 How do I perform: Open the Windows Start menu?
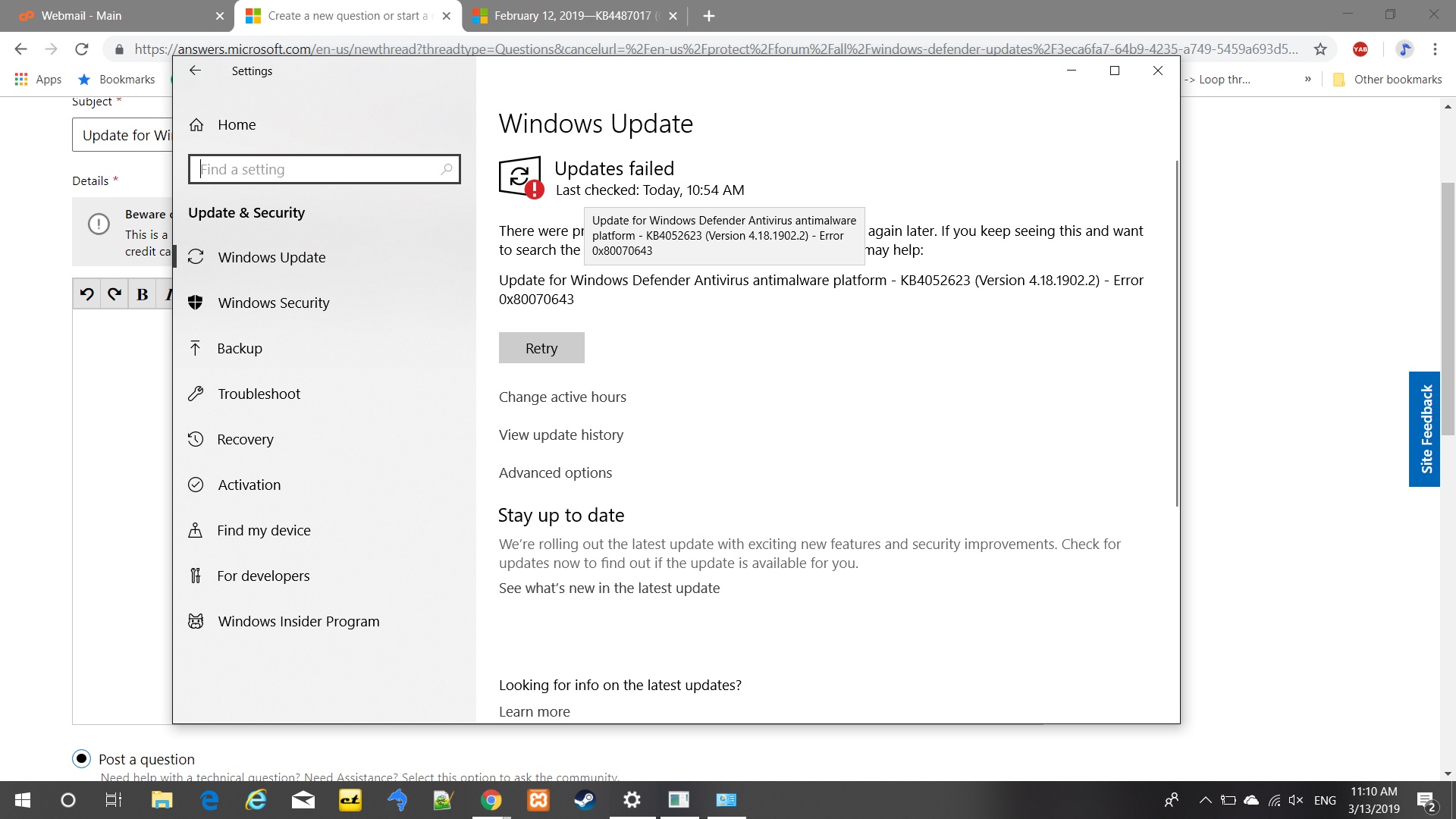[x=23, y=800]
